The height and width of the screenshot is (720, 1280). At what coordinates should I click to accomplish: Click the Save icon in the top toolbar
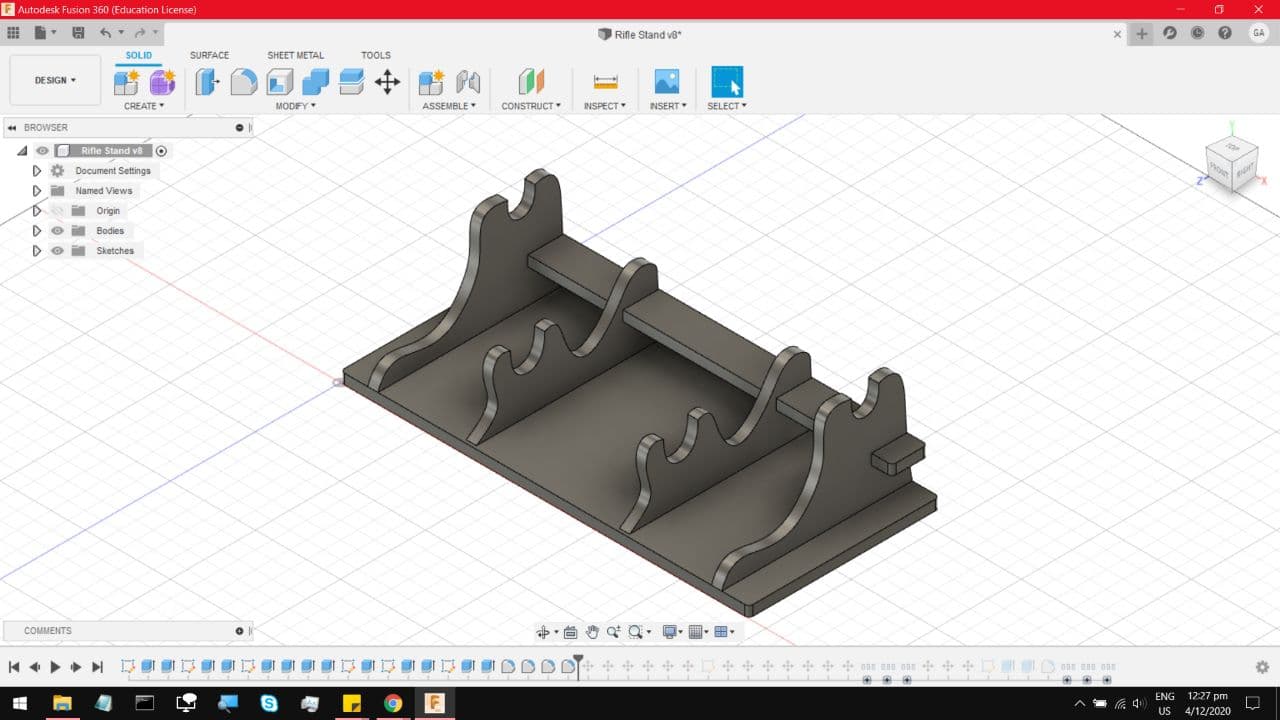[78, 33]
